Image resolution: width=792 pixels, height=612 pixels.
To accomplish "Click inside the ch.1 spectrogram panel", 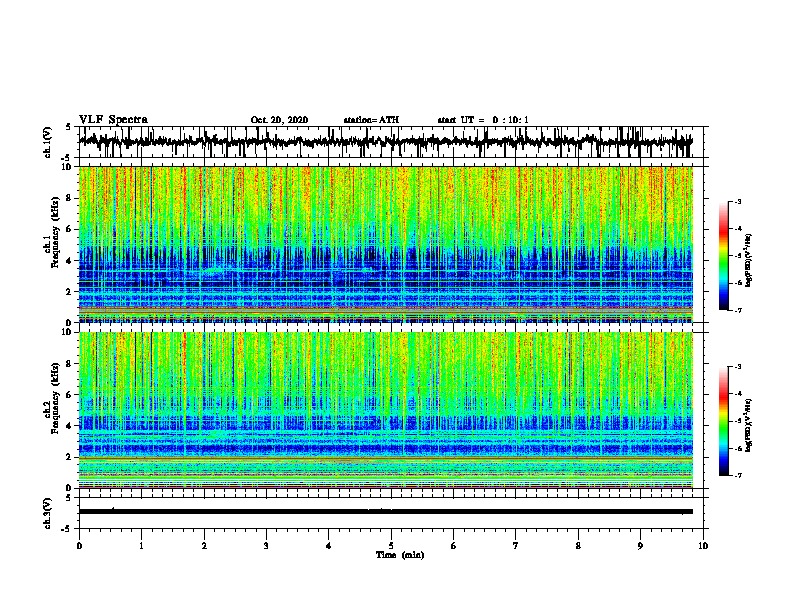I will coord(385,244).
